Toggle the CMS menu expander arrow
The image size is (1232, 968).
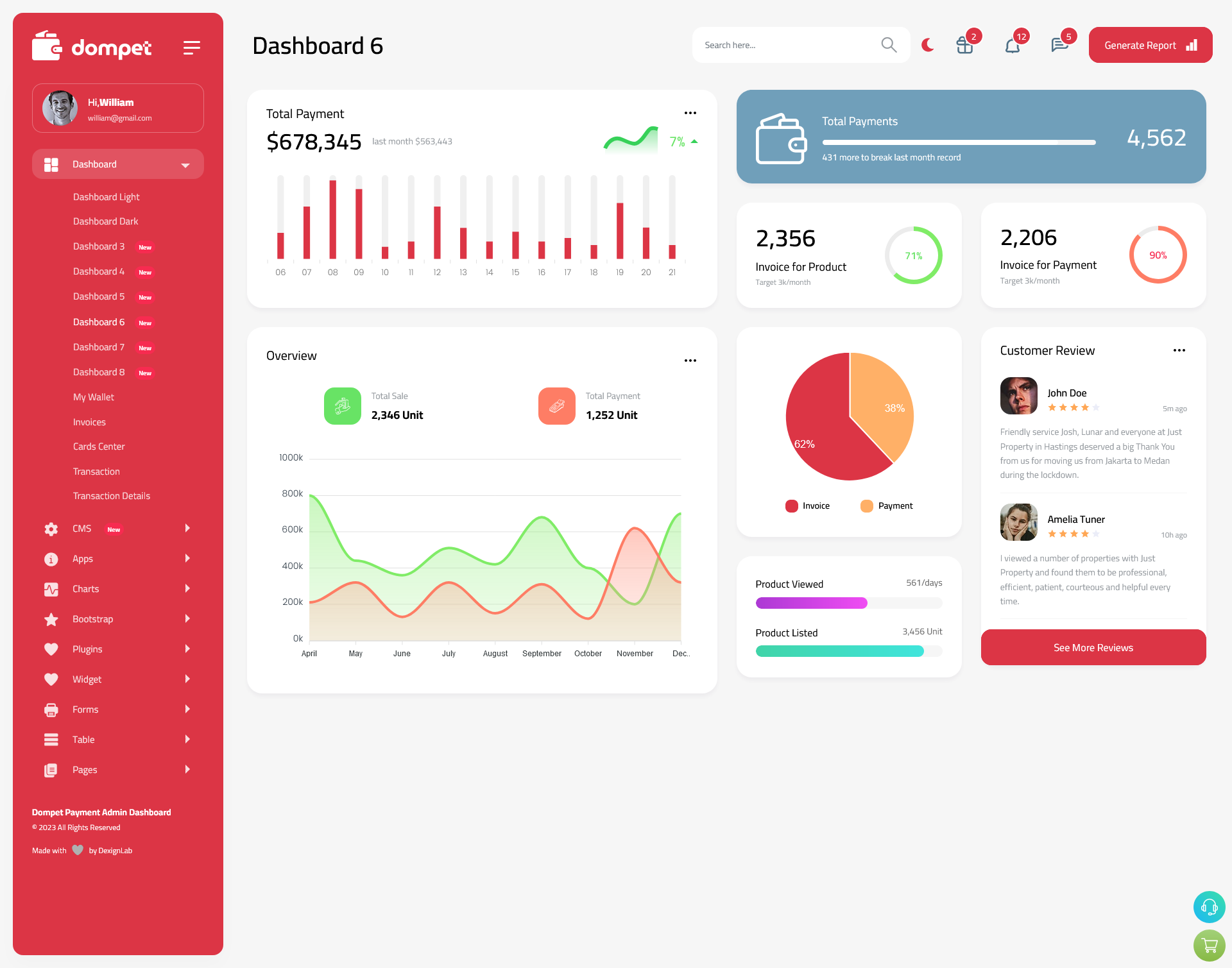click(x=188, y=528)
